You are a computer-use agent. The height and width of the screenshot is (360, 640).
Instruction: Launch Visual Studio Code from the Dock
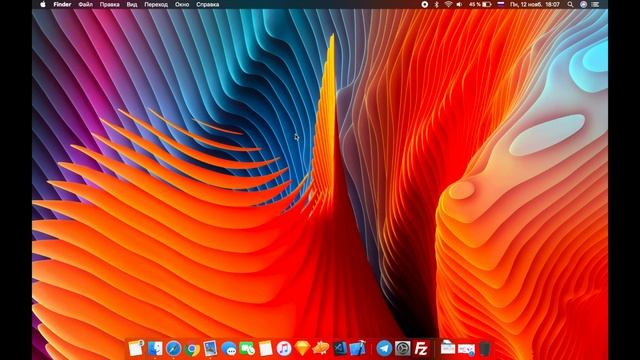(340, 348)
